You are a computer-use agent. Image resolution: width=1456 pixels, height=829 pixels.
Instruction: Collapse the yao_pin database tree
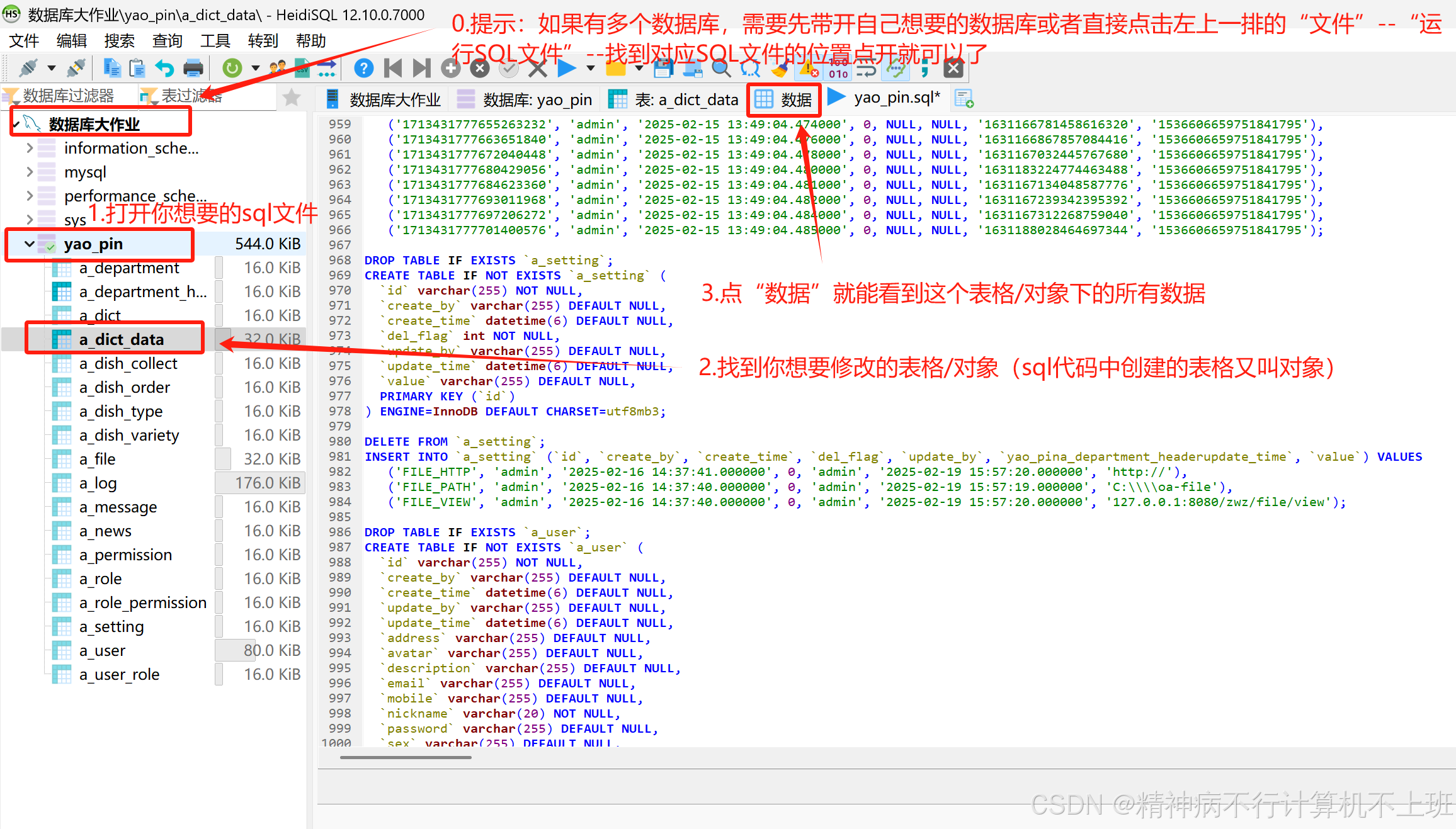tap(29, 244)
